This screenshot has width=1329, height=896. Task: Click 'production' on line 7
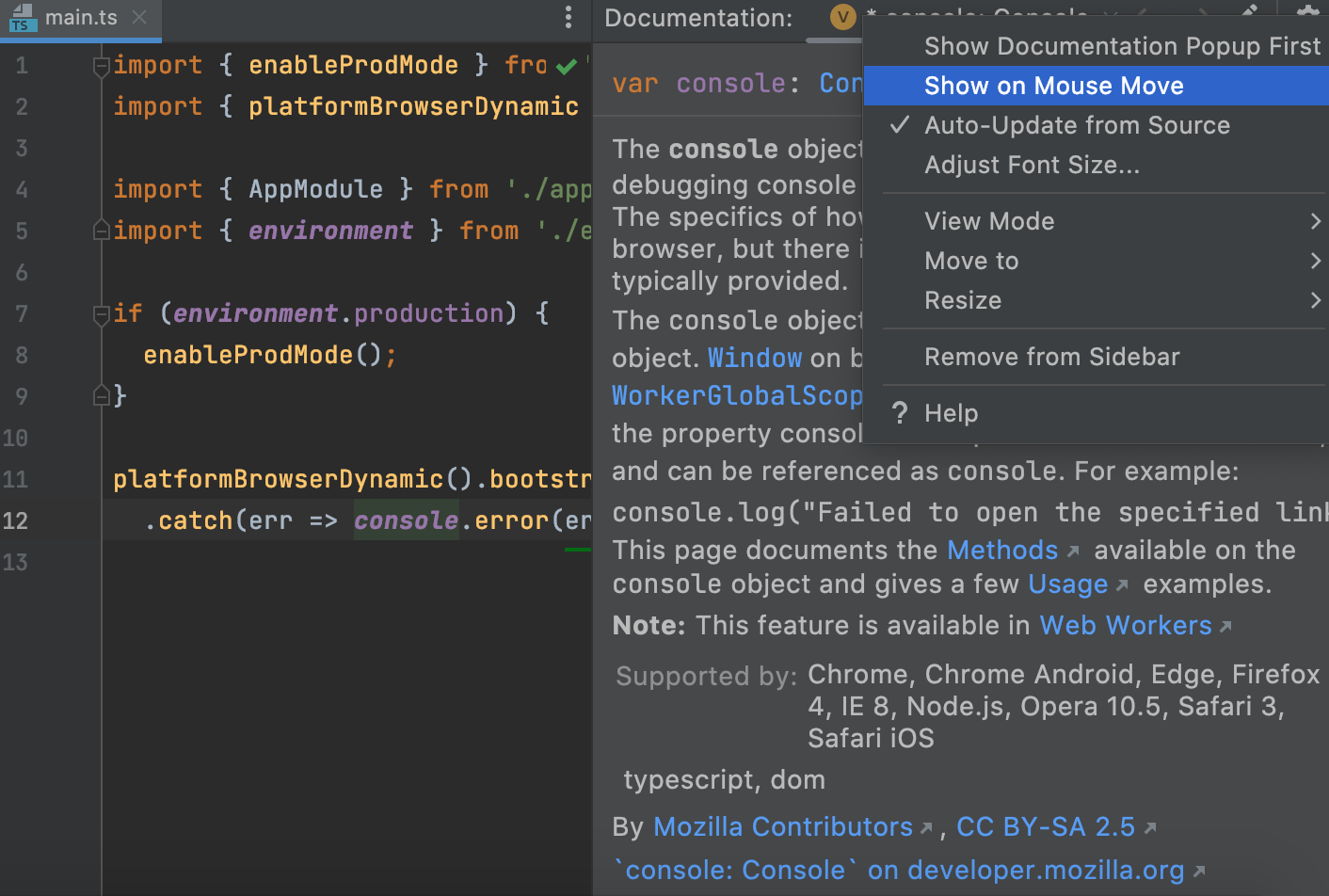[x=428, y=313]
